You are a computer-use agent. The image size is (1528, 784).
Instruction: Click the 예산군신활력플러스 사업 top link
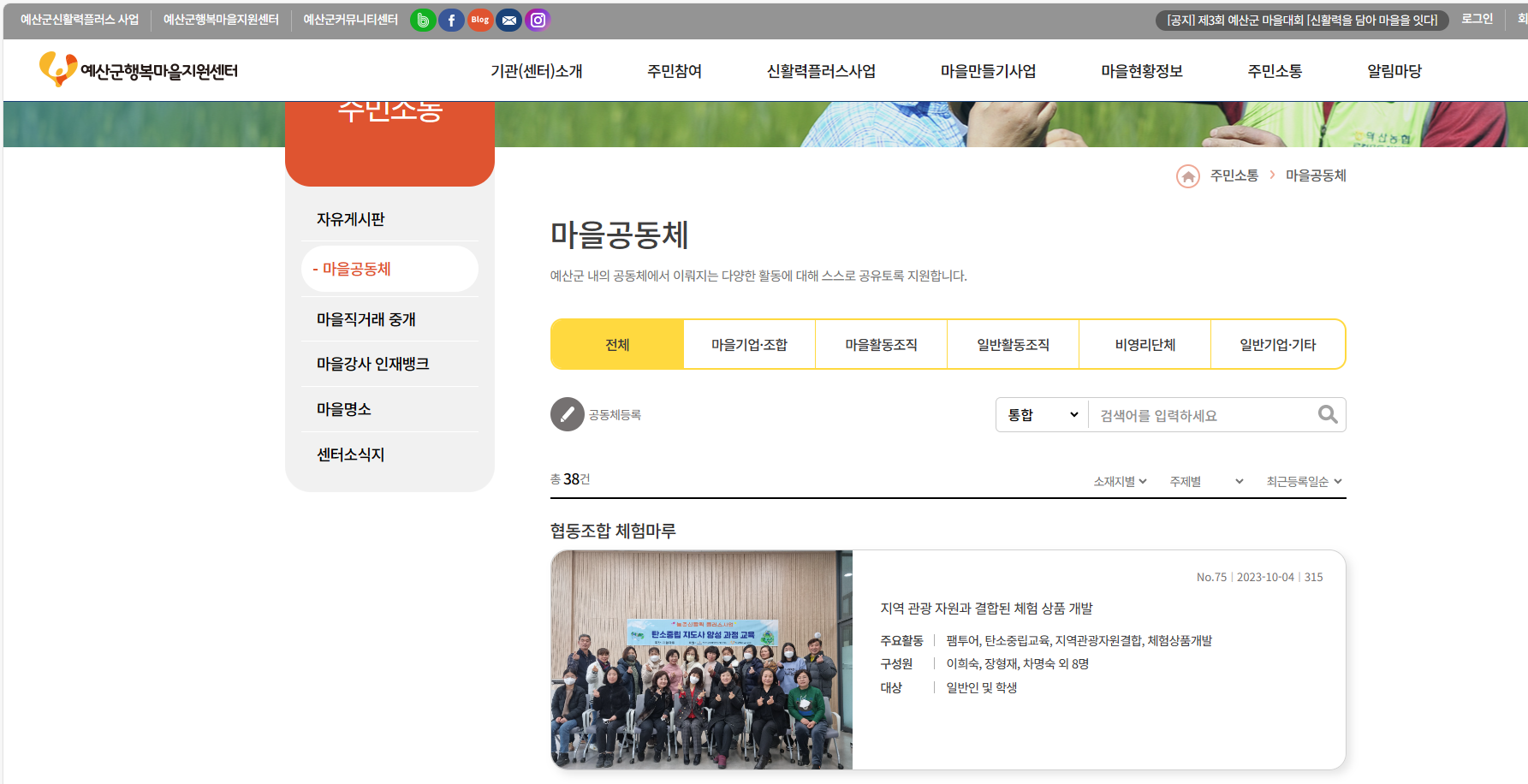80,20
